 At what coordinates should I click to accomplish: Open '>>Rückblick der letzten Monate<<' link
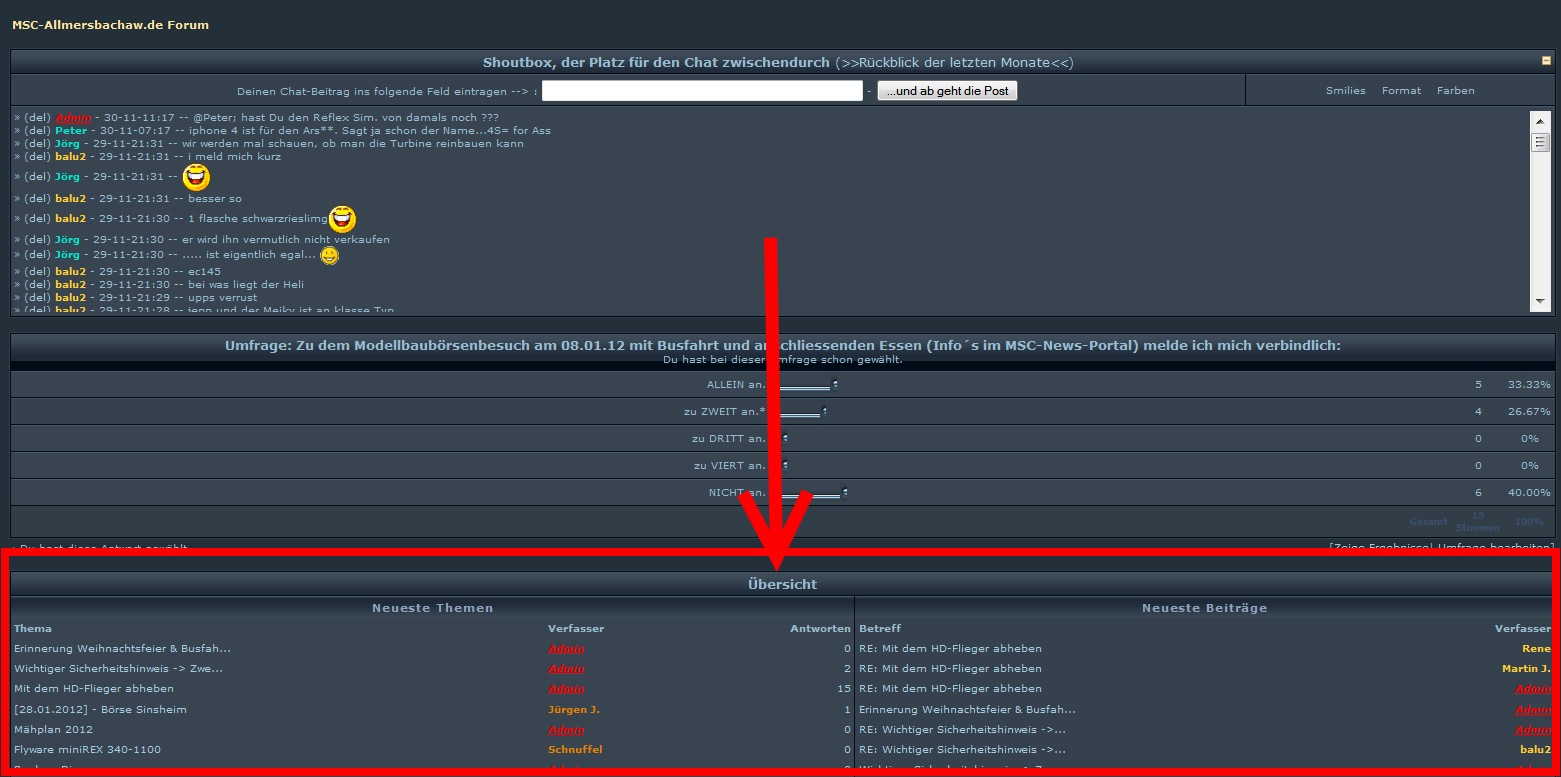954,62
